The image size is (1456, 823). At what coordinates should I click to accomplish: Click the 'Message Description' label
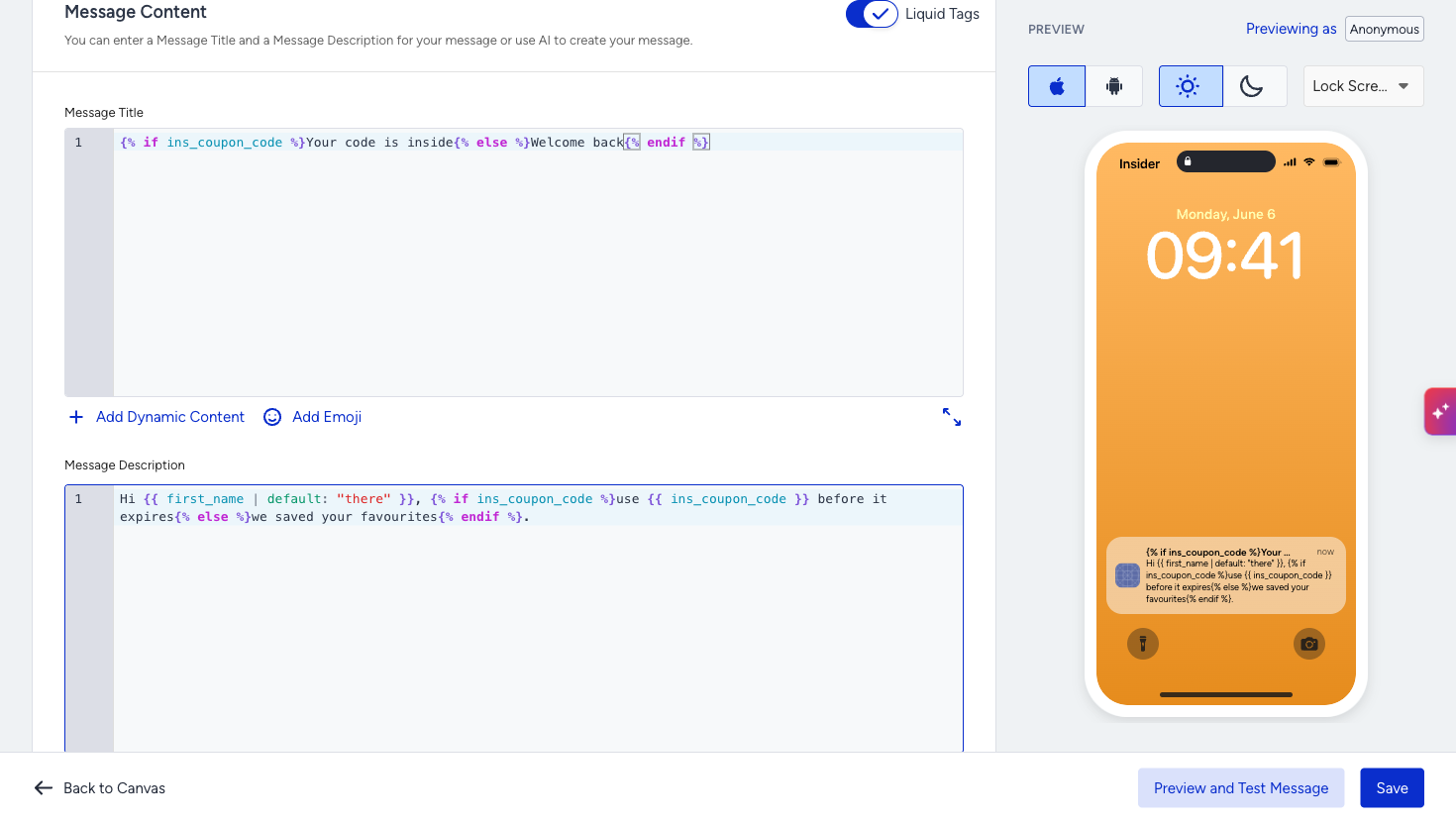125,465
